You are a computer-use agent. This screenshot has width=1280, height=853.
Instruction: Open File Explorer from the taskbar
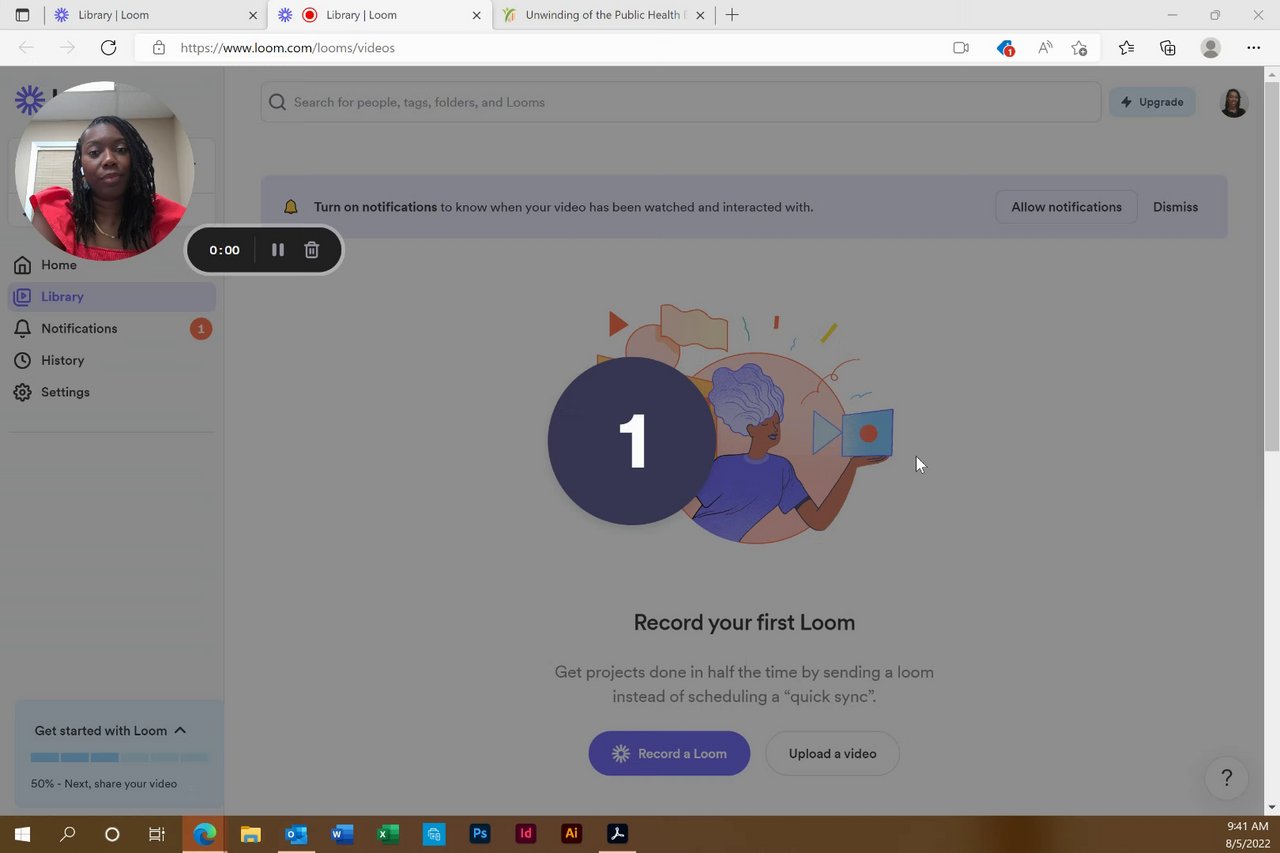250,834
